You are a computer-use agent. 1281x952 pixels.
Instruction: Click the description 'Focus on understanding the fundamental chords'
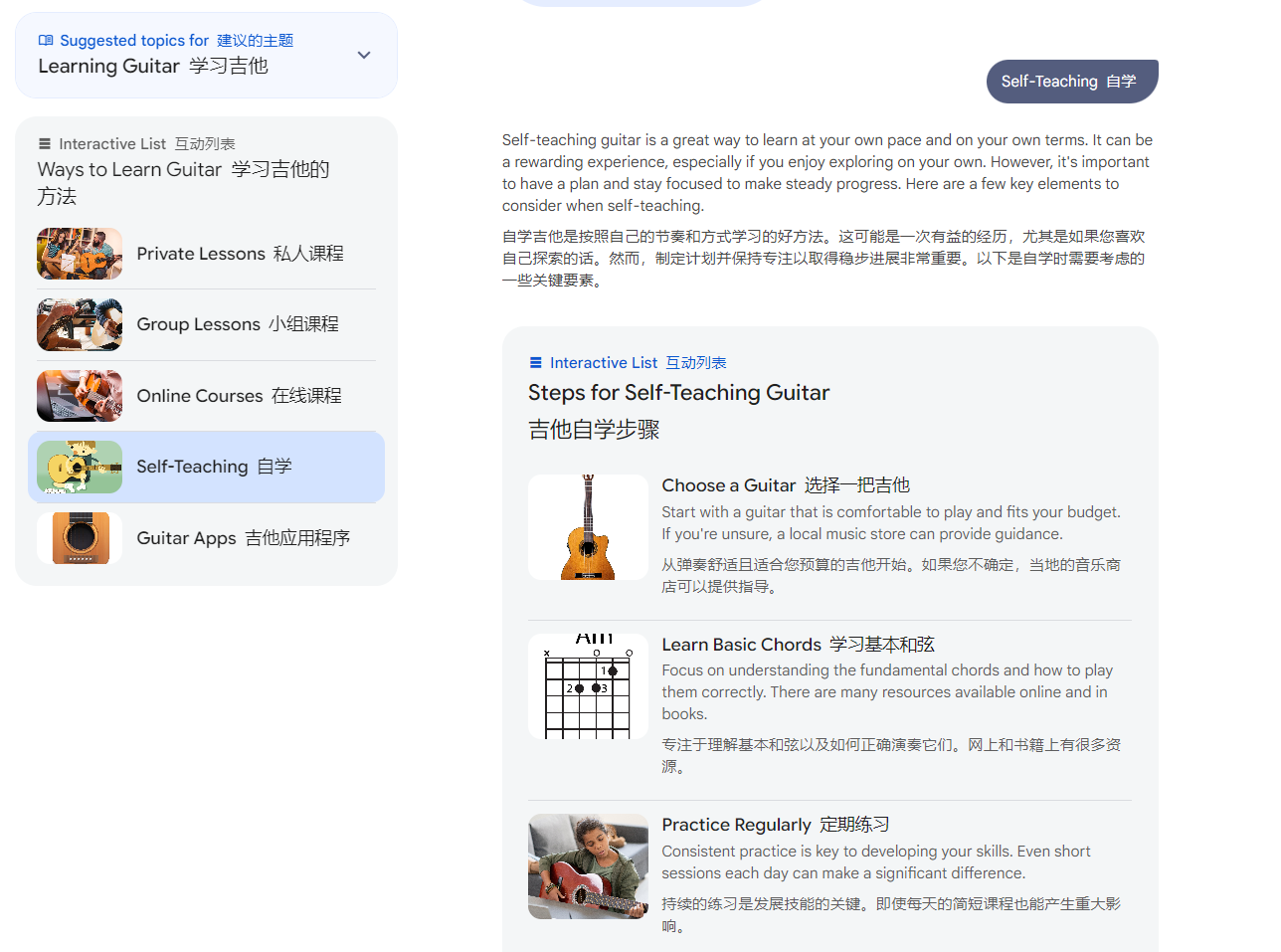pyautogui.click(x=887, y=692)
